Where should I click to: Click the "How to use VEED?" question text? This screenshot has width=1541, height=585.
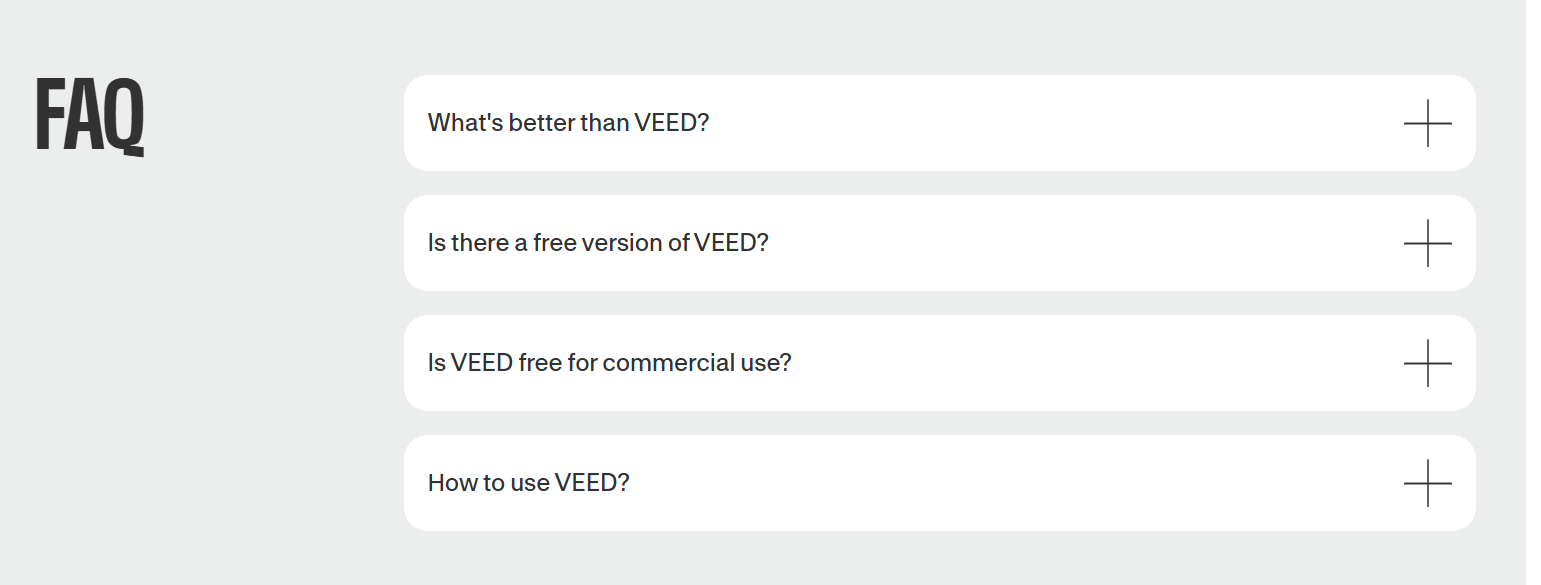pos(528,482)
